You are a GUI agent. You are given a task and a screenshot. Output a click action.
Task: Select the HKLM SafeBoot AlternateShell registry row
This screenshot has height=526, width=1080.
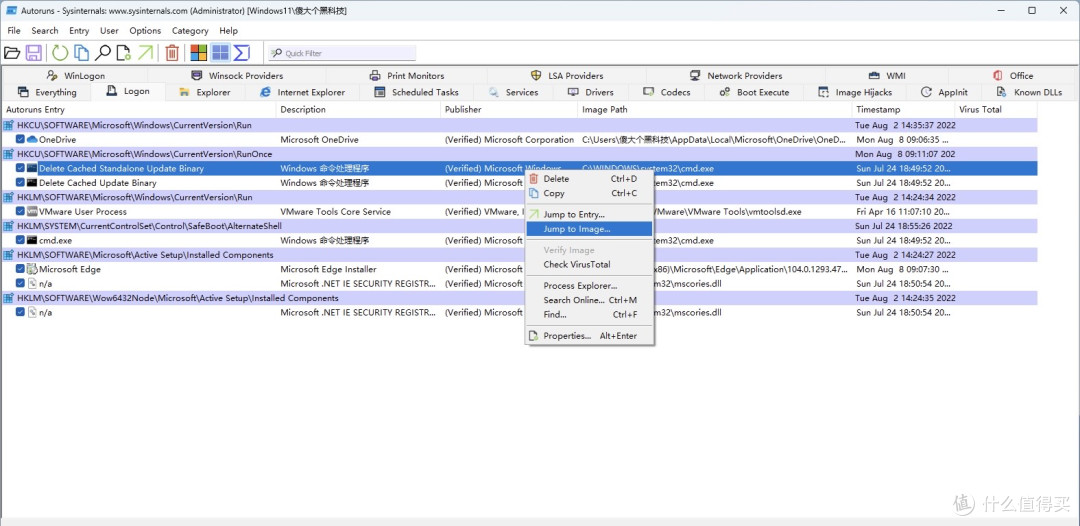[520, 226]
